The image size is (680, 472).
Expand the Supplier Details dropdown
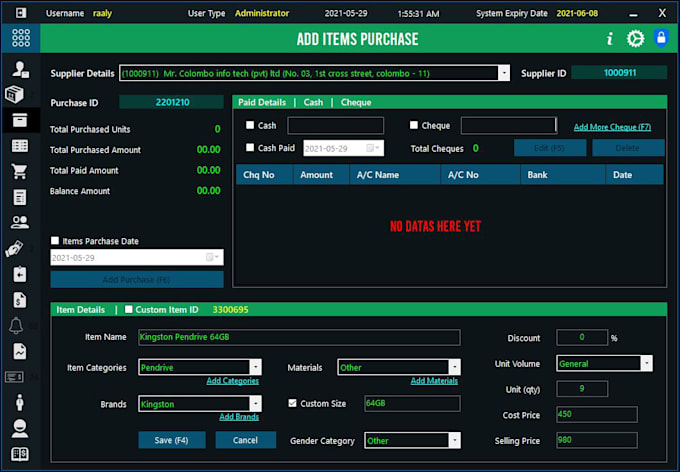(x=503, y=73)
